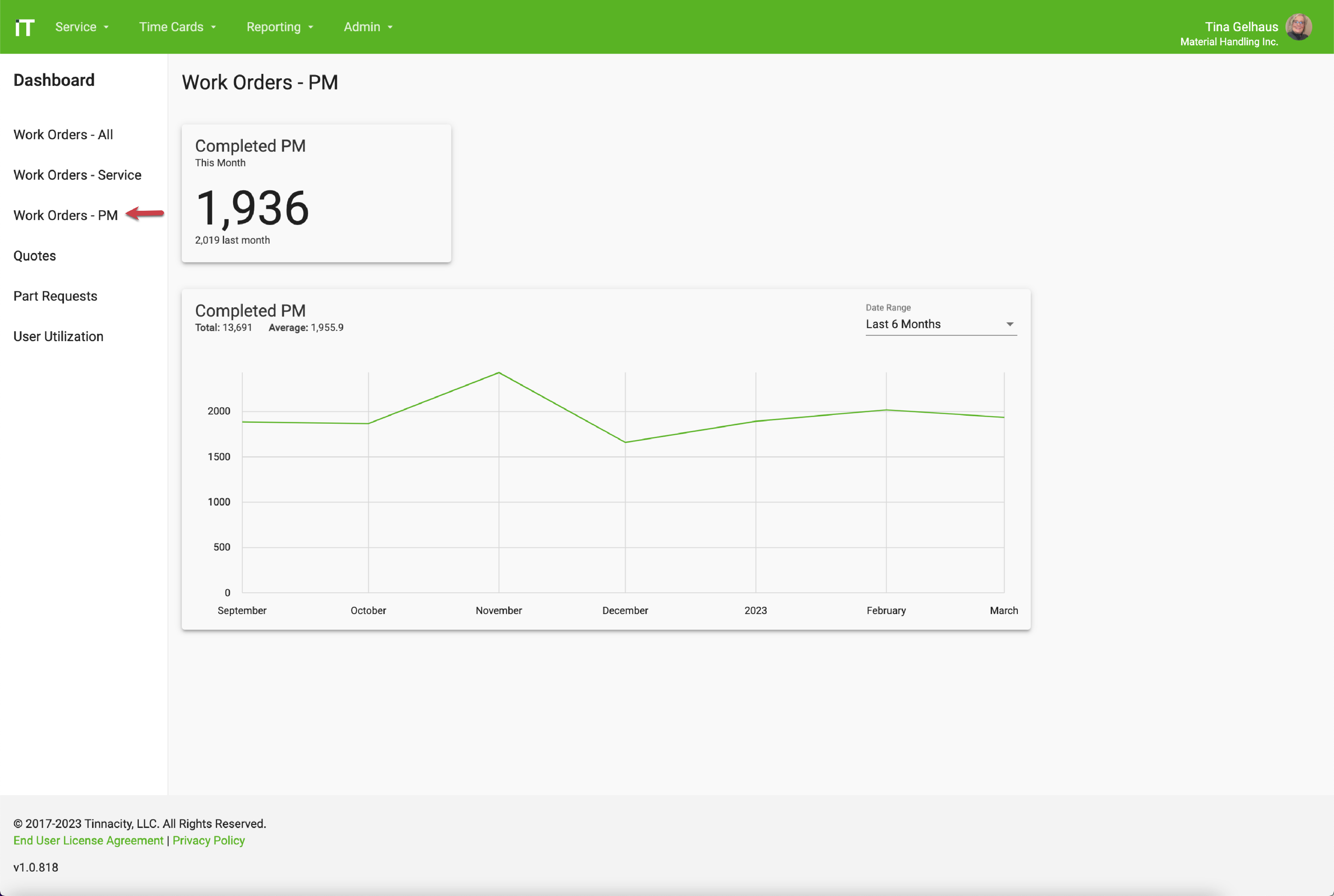
Task: Expand the Service menu
Action: pyautogui.click(x=81, y=26)
